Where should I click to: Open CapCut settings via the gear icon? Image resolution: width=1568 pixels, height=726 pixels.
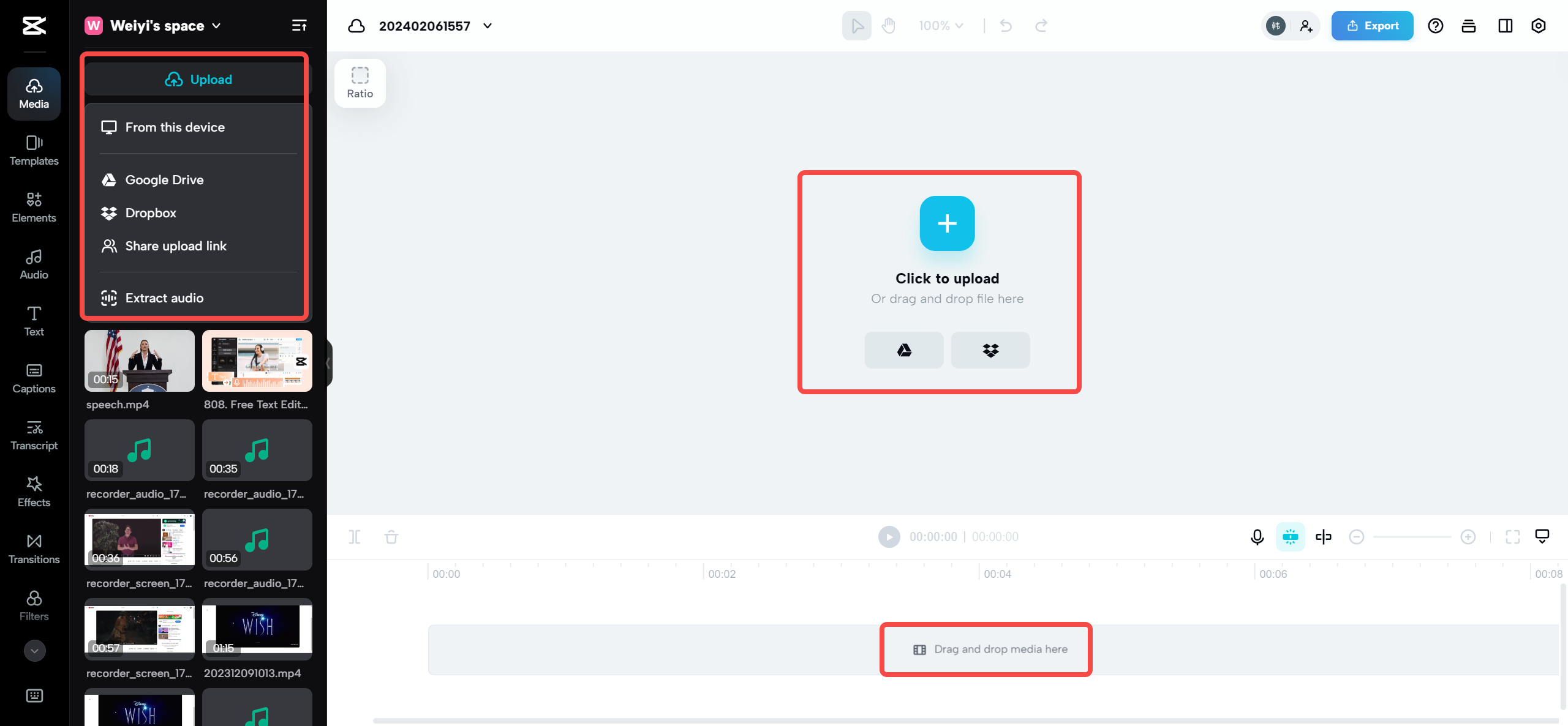[1539, 26]
